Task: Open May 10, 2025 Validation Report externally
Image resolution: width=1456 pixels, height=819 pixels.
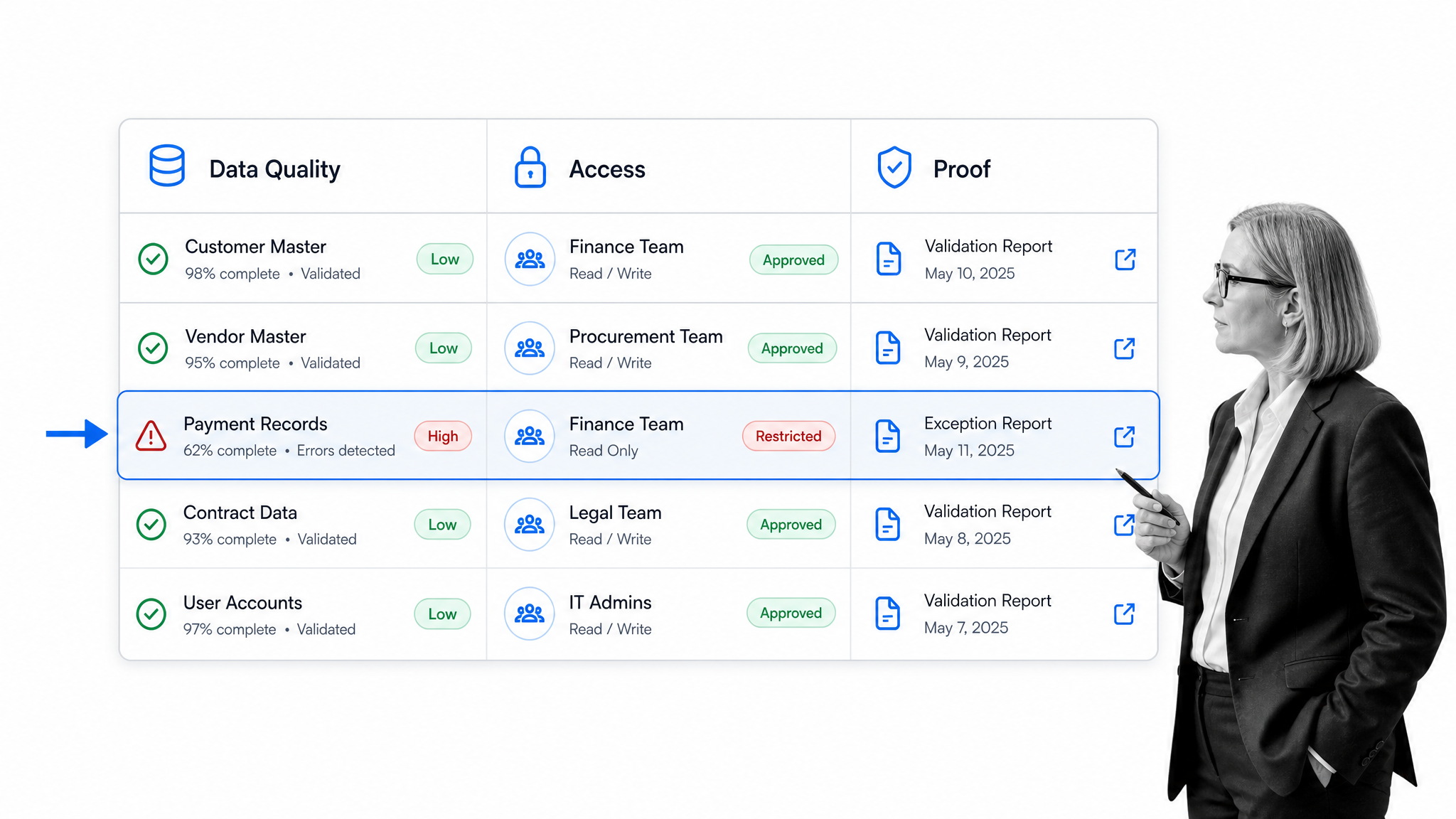Action: click(1125, 259)
